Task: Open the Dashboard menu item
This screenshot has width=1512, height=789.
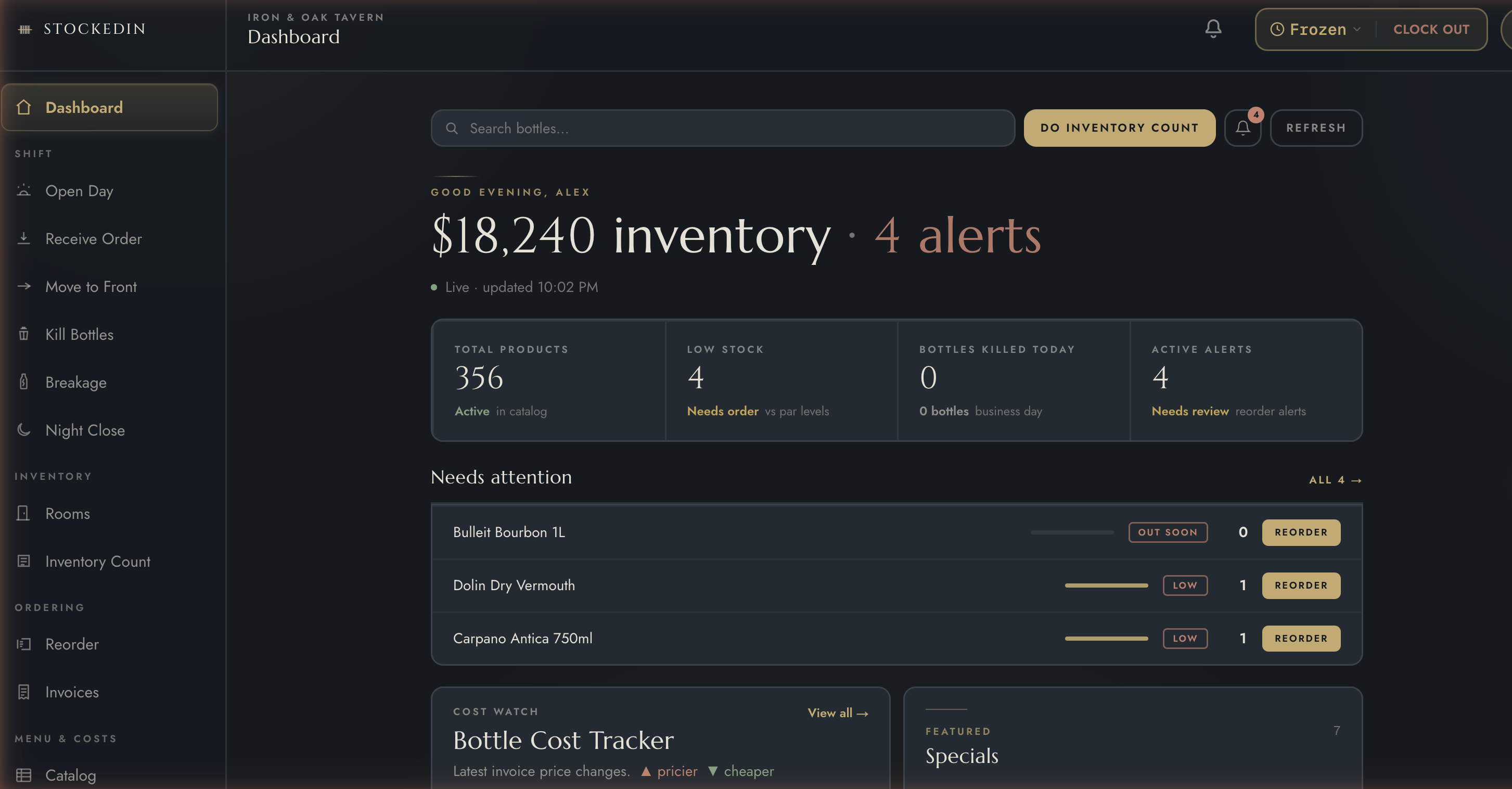Action: (110, 107)
